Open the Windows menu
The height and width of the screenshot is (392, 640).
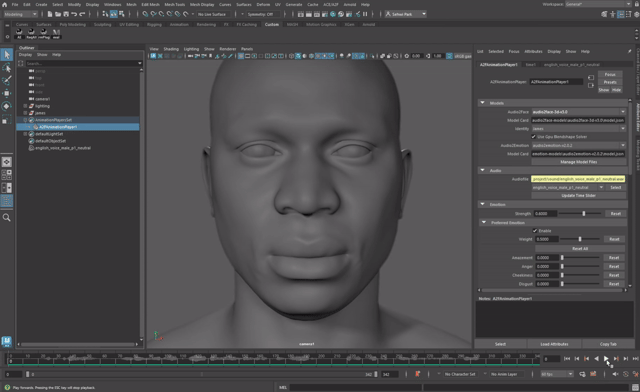point(112,4)
